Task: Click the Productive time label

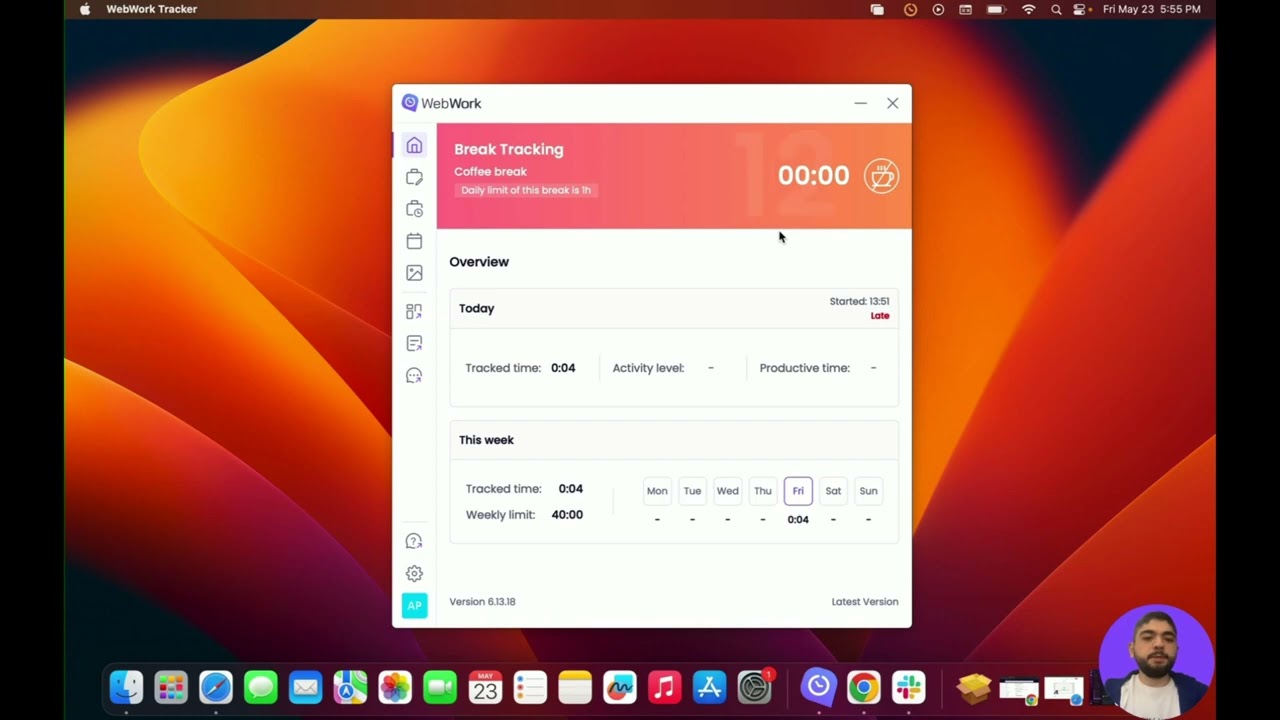Action: [x=804, y=368]
